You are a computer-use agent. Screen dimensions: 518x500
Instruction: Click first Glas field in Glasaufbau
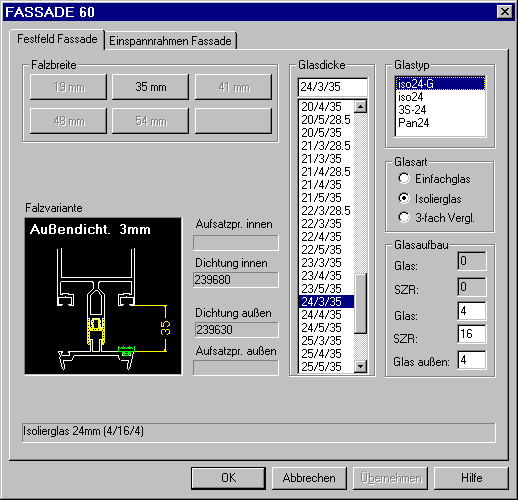point(472,261)
